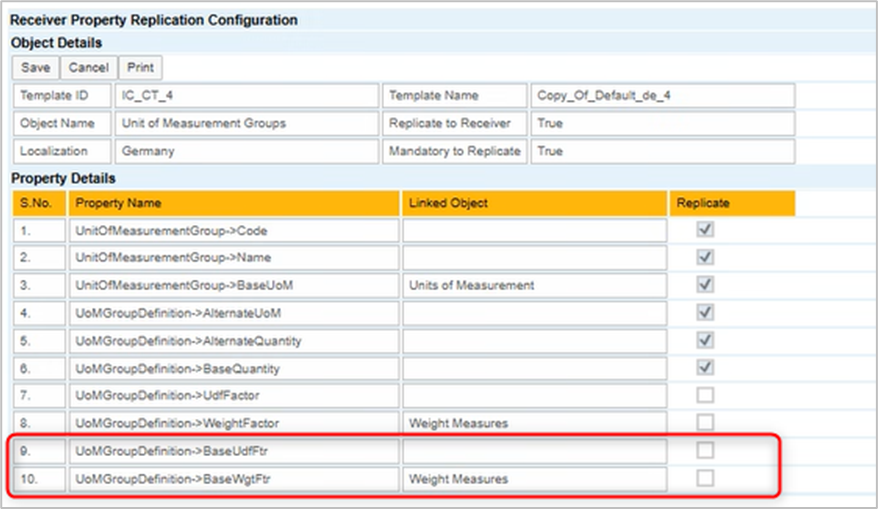Toggle Replicate for UoMGroupDefinition->BaseQuantity
The image size is (878, 509).
pyautogui.click(x=706, y=368)
